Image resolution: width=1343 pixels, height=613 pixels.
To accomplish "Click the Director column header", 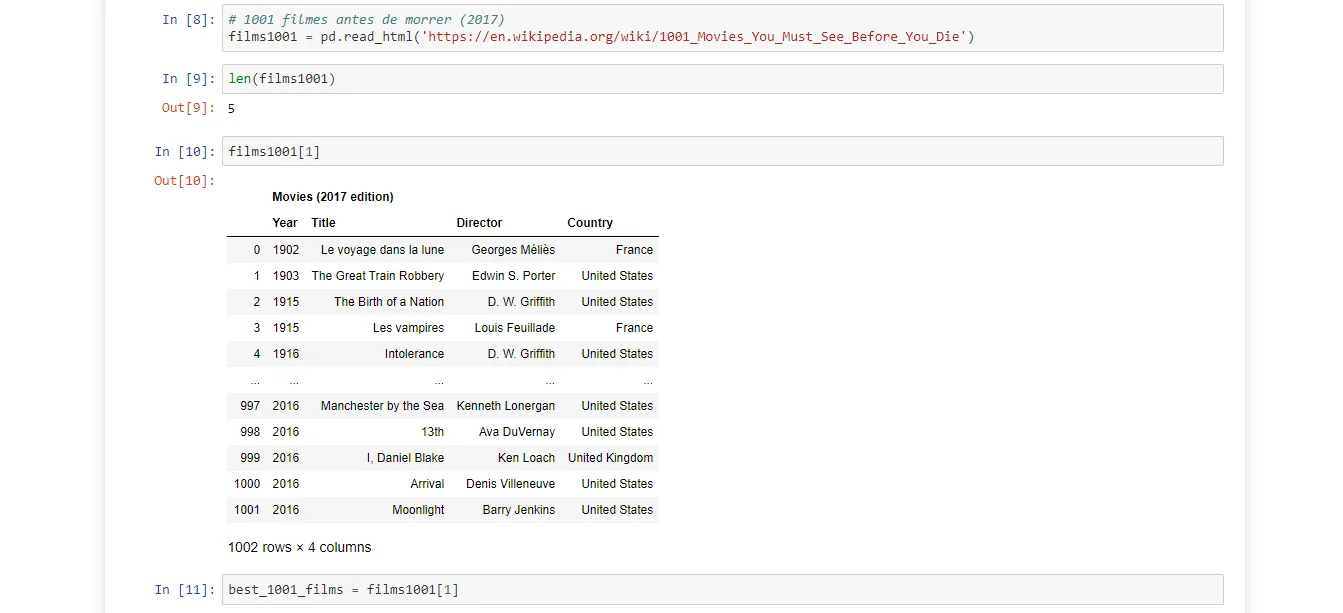I will click(x=479, y=223).
